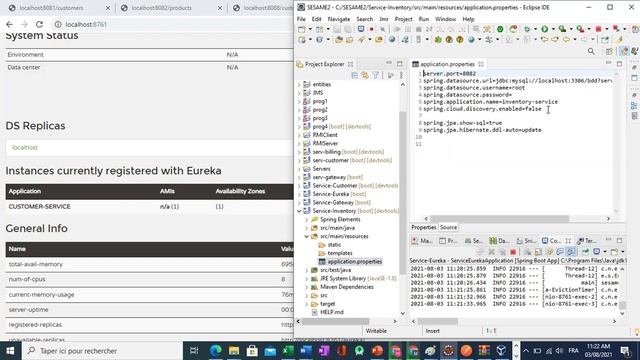Open File Explorer from taskbar
Image resolution: width=640 pixels, height=360 pixels.
tap(234, 351)
